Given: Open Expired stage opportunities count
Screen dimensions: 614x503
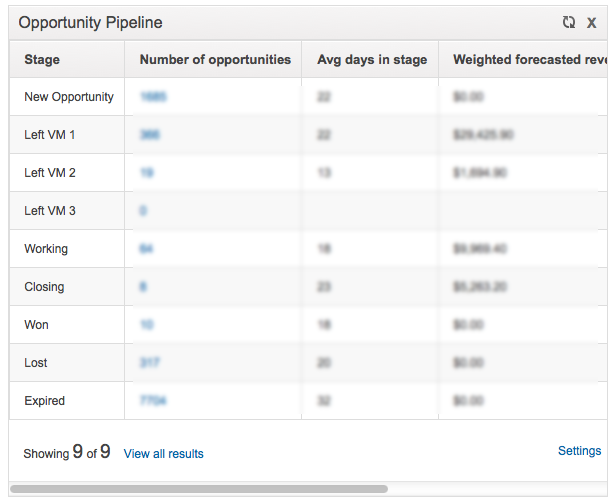Looking at the screenshot, I should coord(153,400).
